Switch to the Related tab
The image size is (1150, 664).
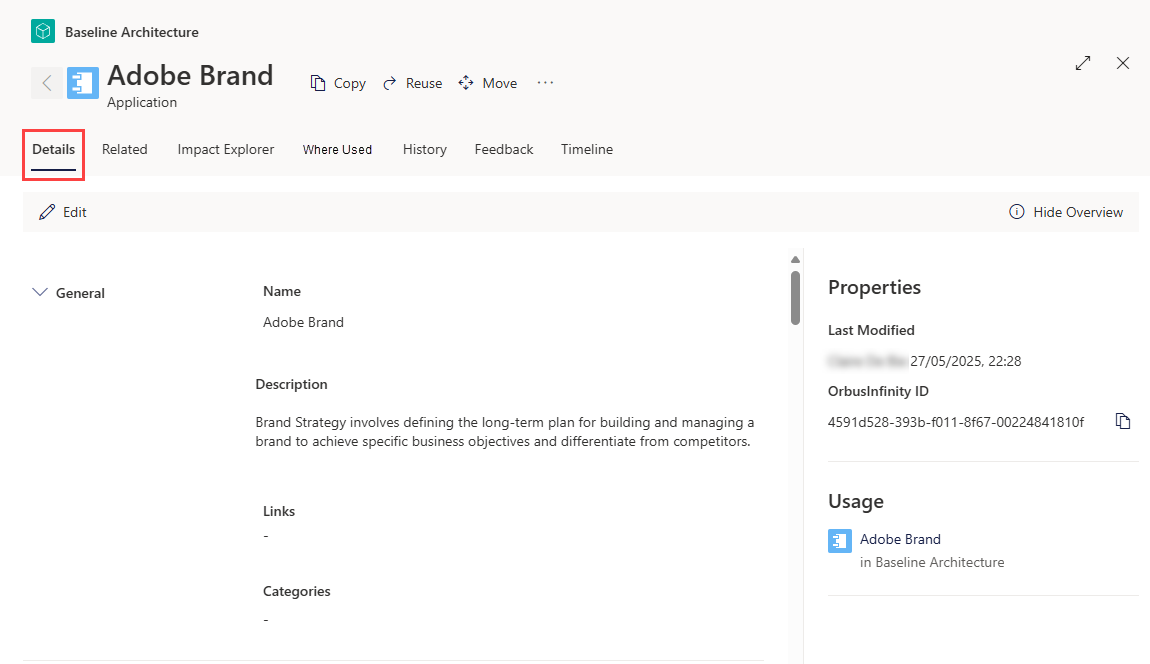pos(125,149)
